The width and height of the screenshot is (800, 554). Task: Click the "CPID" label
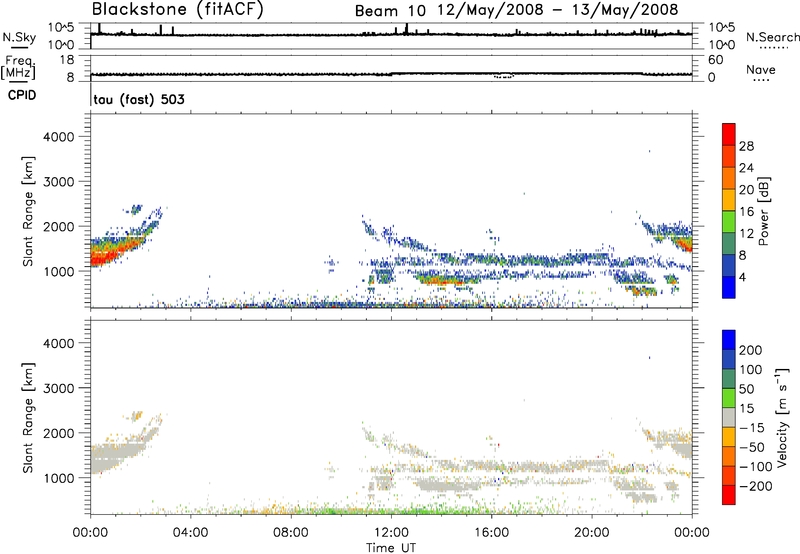pos(22,95)
